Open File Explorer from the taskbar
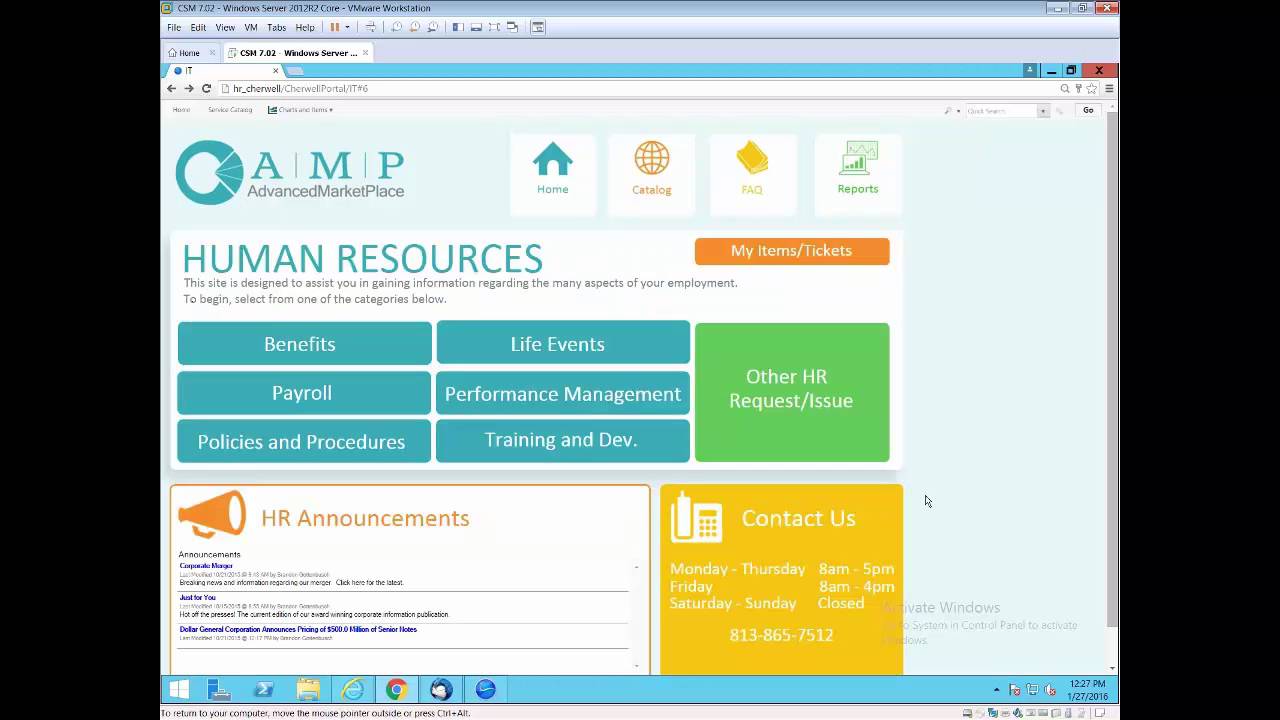 (x=308, y=689)
